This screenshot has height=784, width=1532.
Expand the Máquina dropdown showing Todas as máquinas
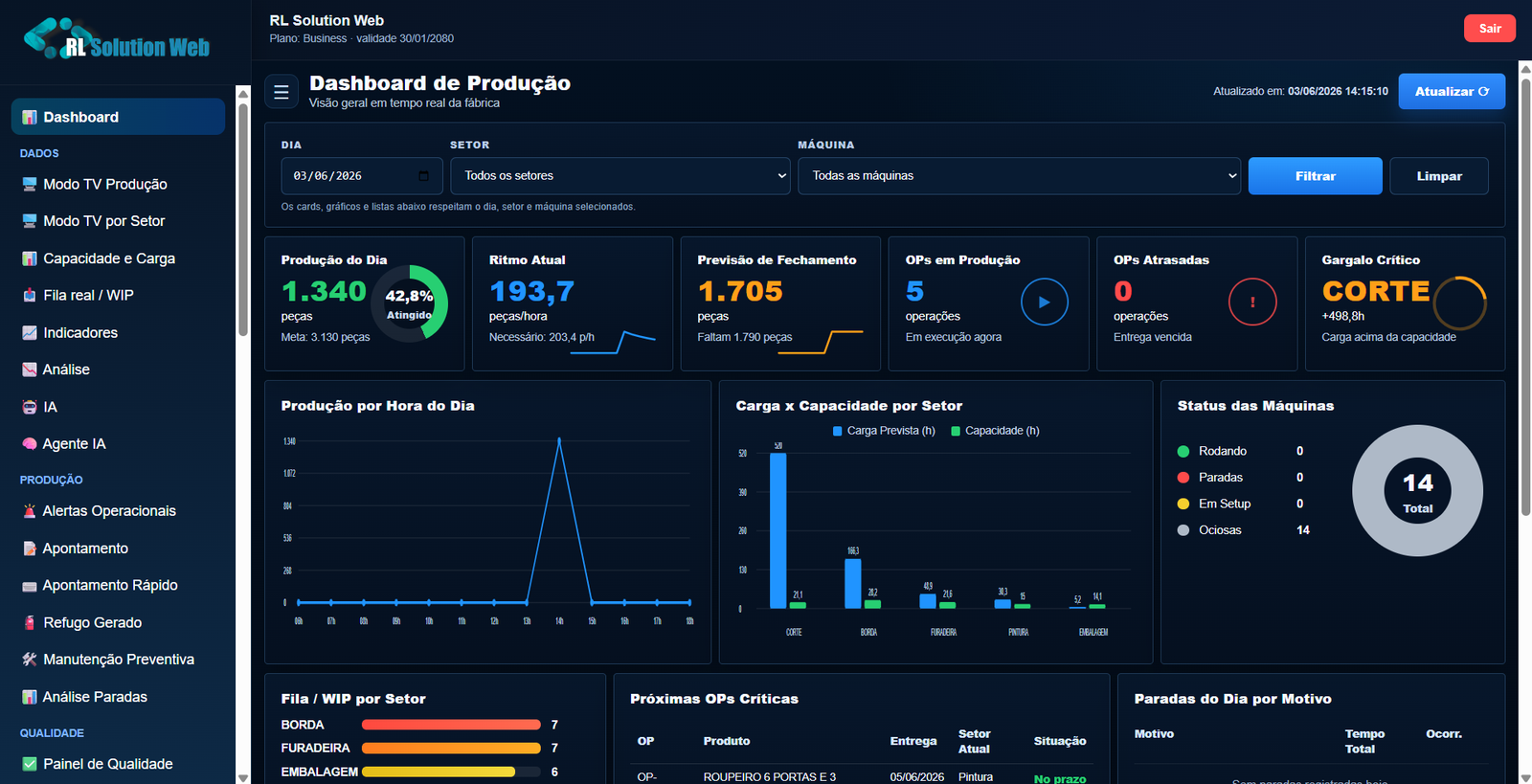pyautogui.click(x=1019, y=176)
